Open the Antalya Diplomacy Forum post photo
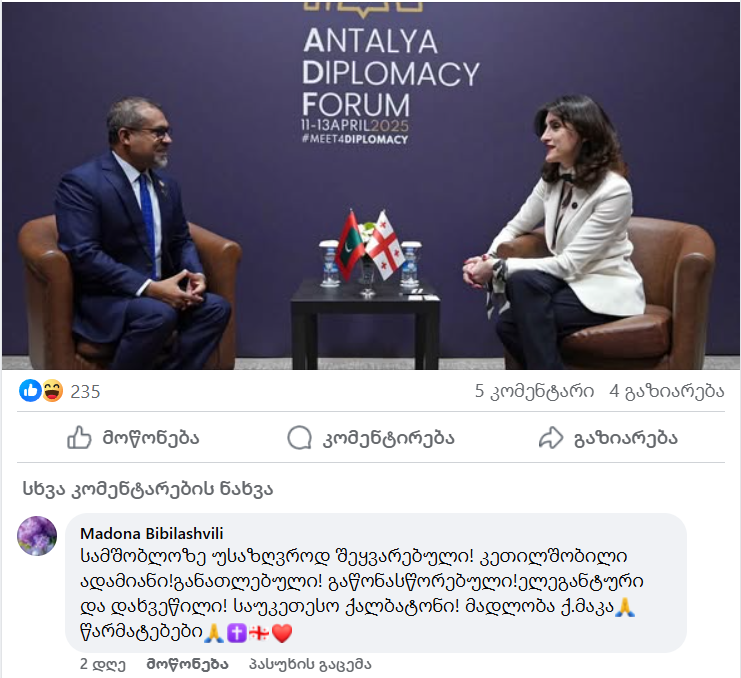Image resolution: width=741 pixels, height=678 pixels. click(370, 185)
